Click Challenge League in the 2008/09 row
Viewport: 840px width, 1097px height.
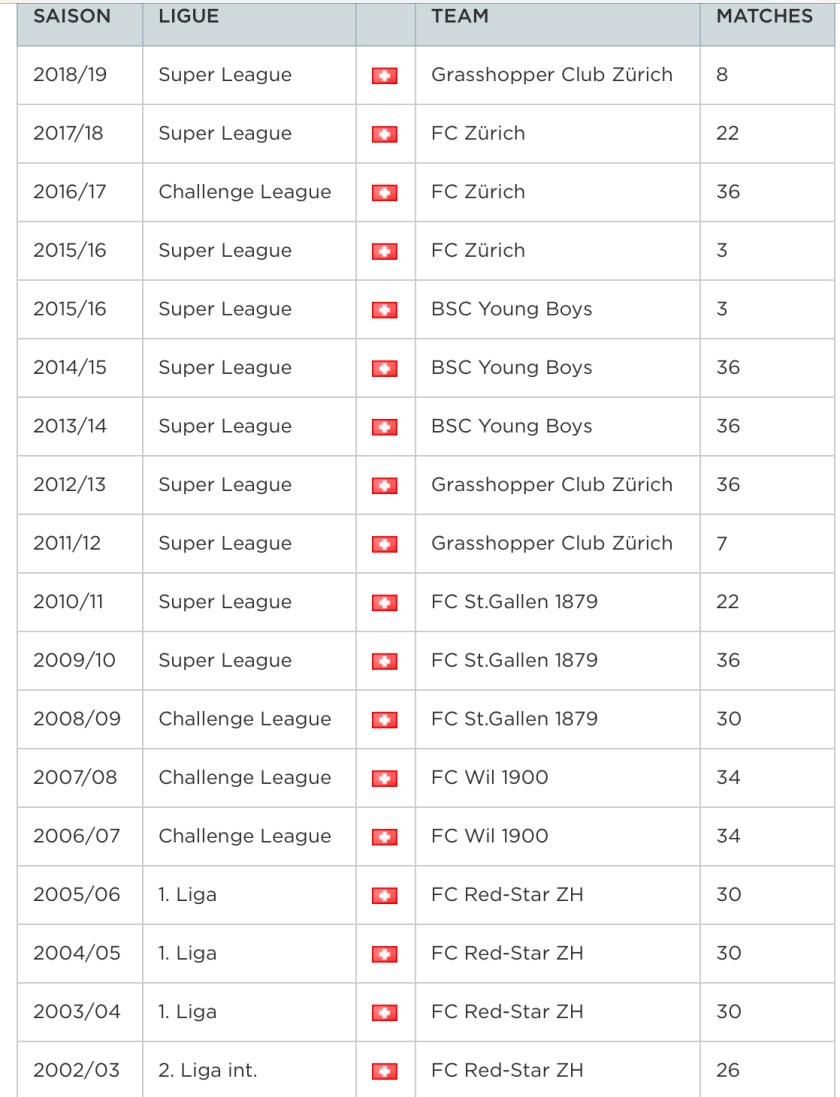click(245, 719)
